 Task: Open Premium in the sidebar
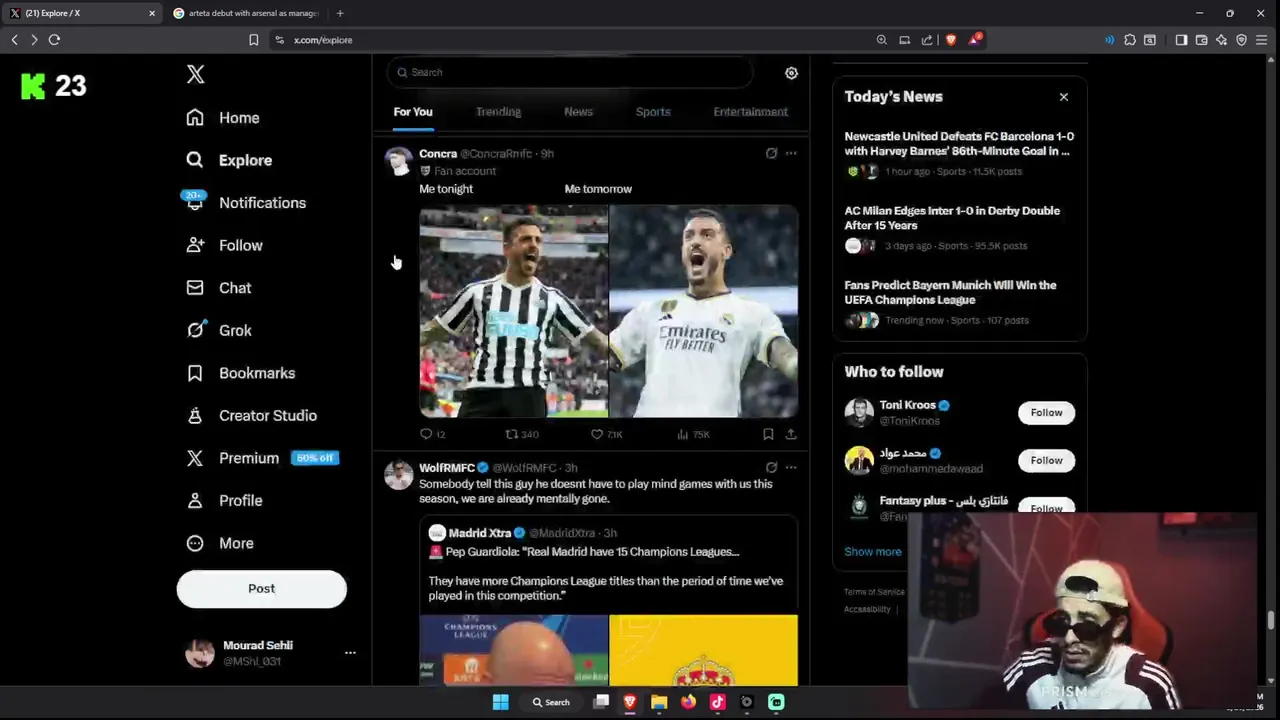(x=262, y=458)
